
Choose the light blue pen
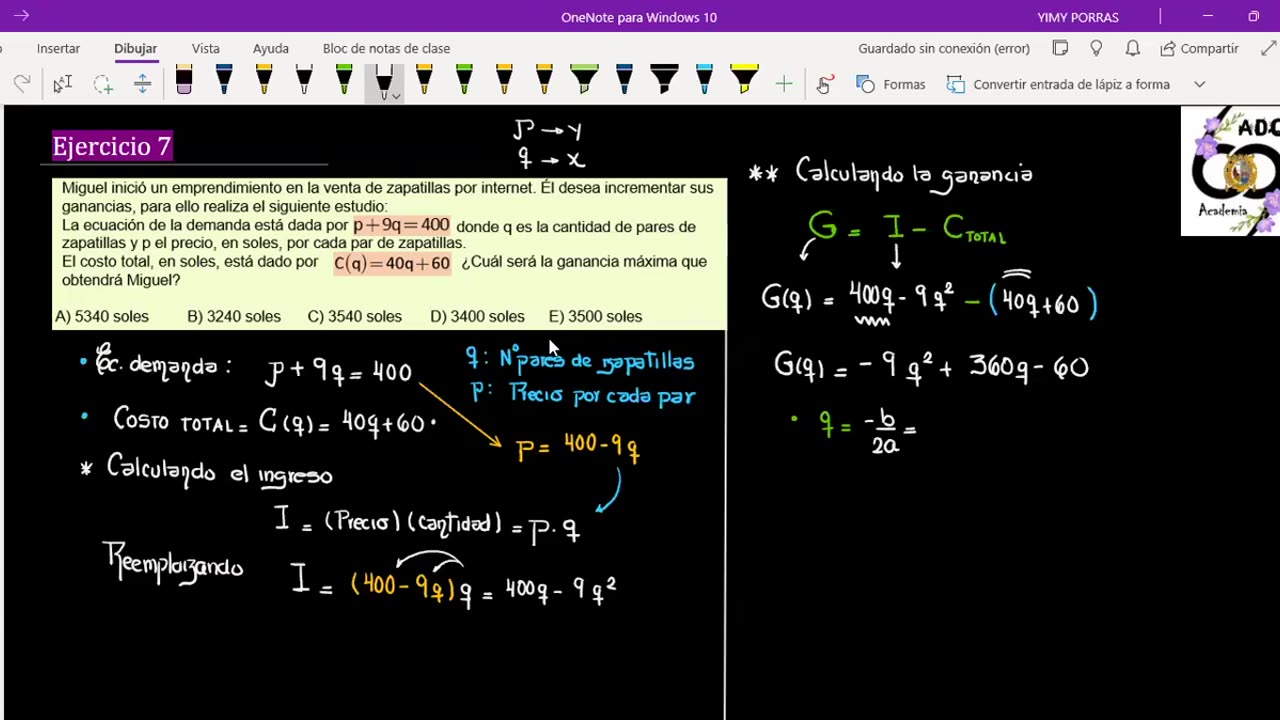point(704,80)
